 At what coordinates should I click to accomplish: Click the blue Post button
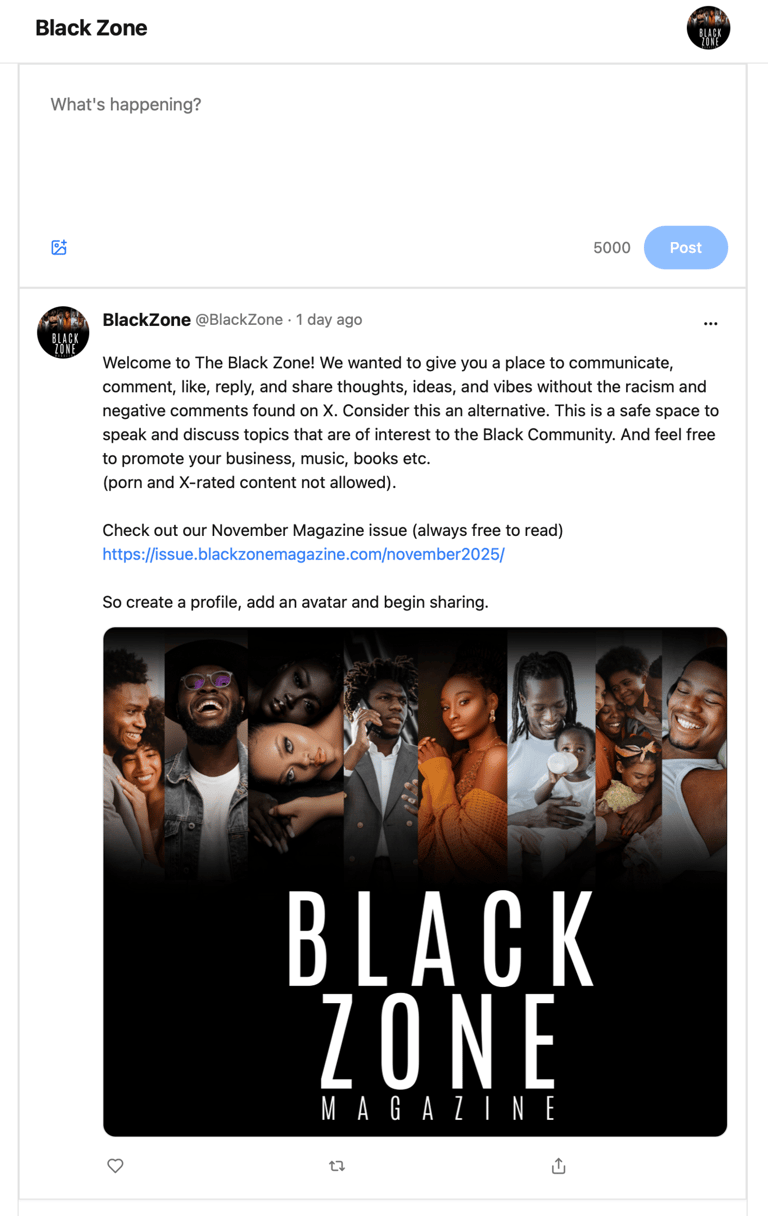pyautogui.click(x=685, y=247)
